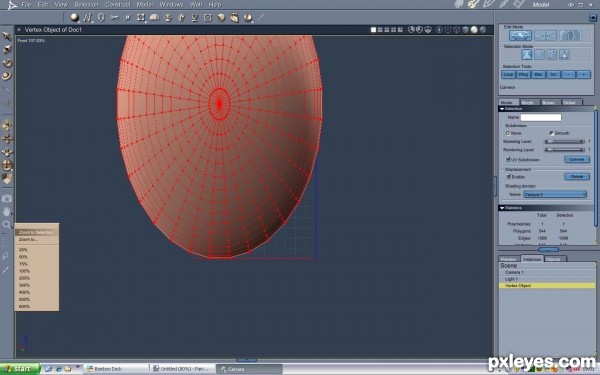This screenshot has height=375, width=600.
Task: Open the Selection menu
Action: click(x=86, y=5)
